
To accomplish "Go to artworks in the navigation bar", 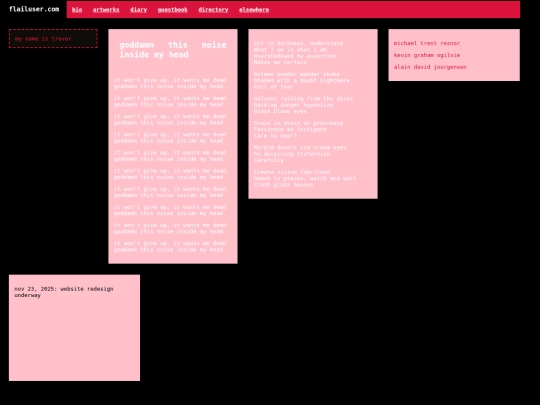I will 106,10.
